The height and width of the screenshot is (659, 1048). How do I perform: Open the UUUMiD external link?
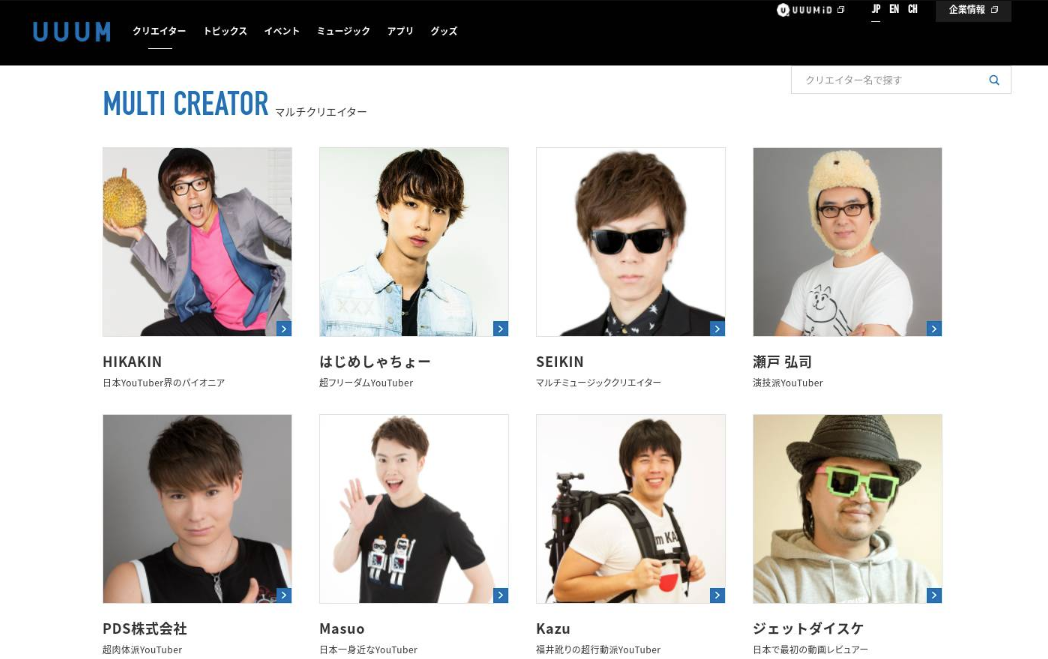810,10
